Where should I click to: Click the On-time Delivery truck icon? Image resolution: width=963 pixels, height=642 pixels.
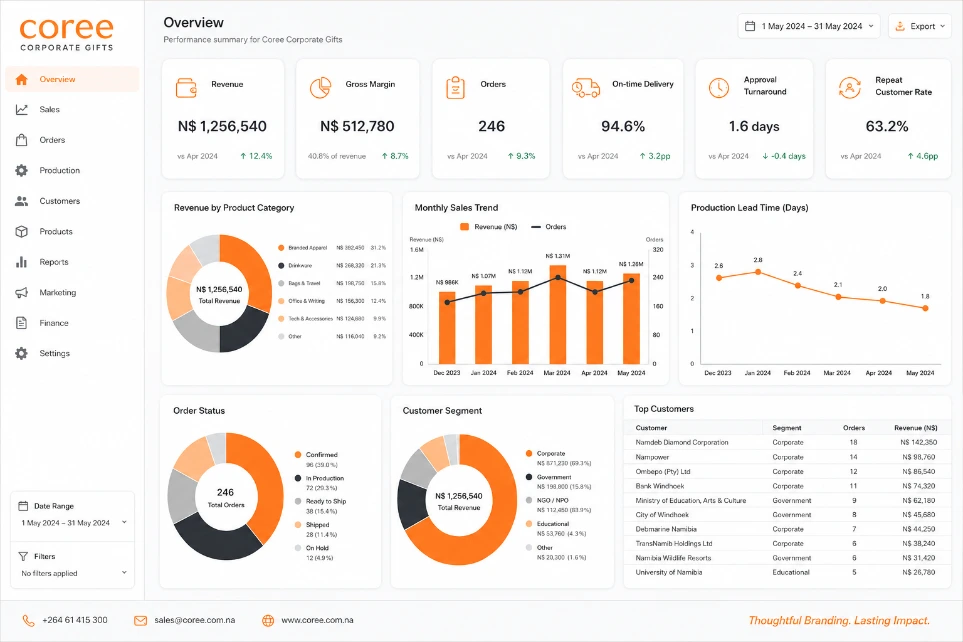pos(585,88)
